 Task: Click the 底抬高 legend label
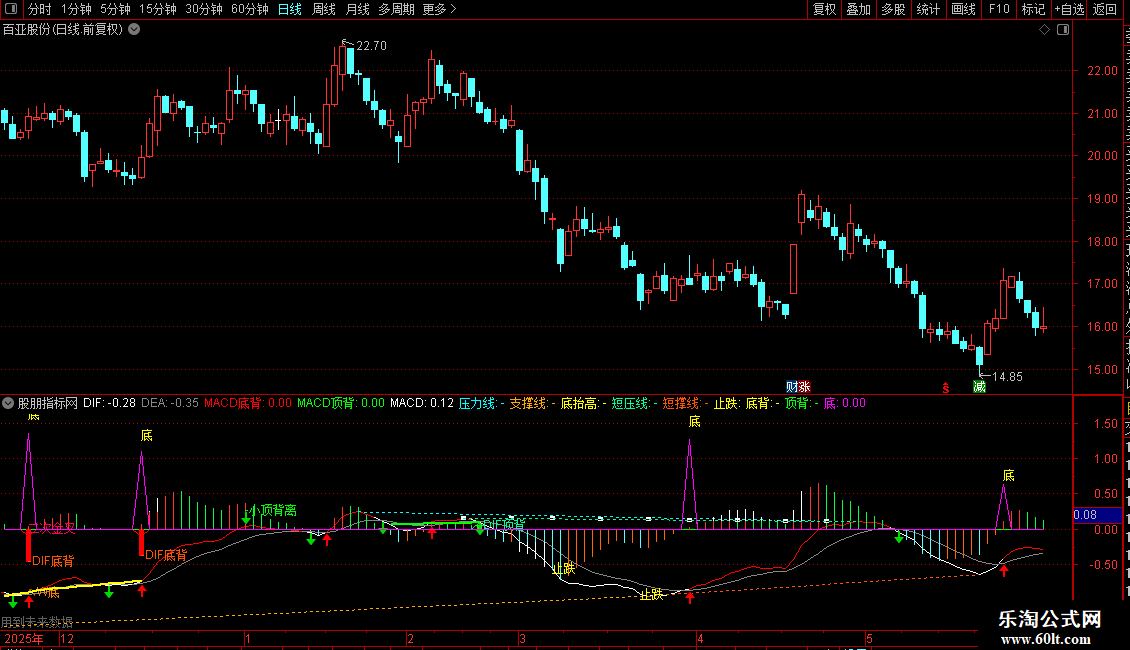(x=582, y=403)
